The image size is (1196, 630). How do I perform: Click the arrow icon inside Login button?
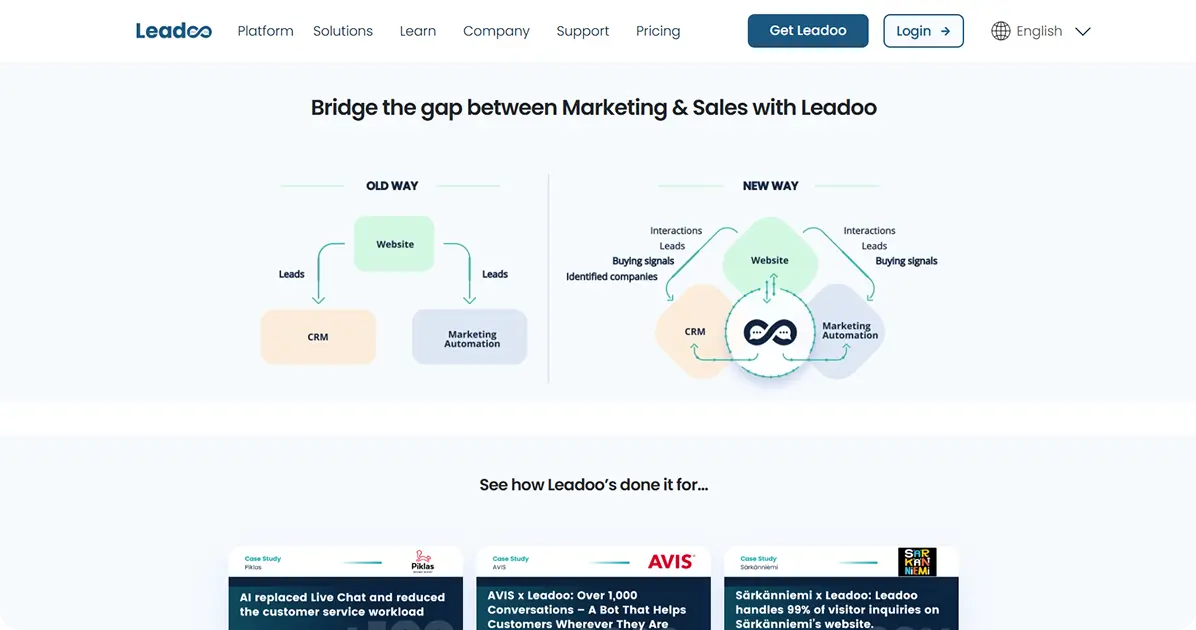point(945,31)
